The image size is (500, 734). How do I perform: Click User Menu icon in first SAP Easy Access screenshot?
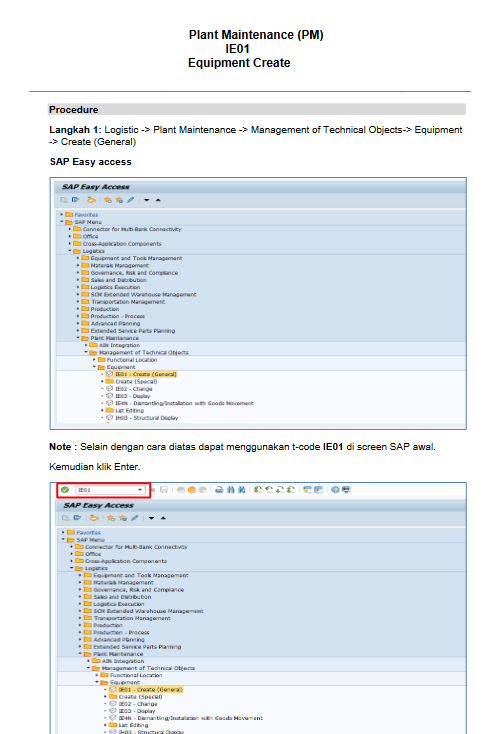click(64, 200)
